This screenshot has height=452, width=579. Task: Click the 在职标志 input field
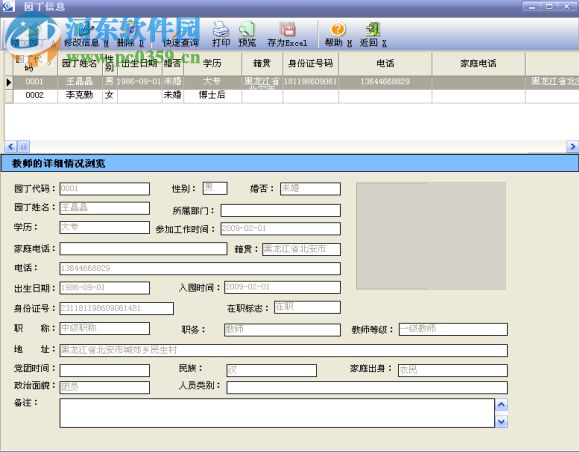[307, 307]
